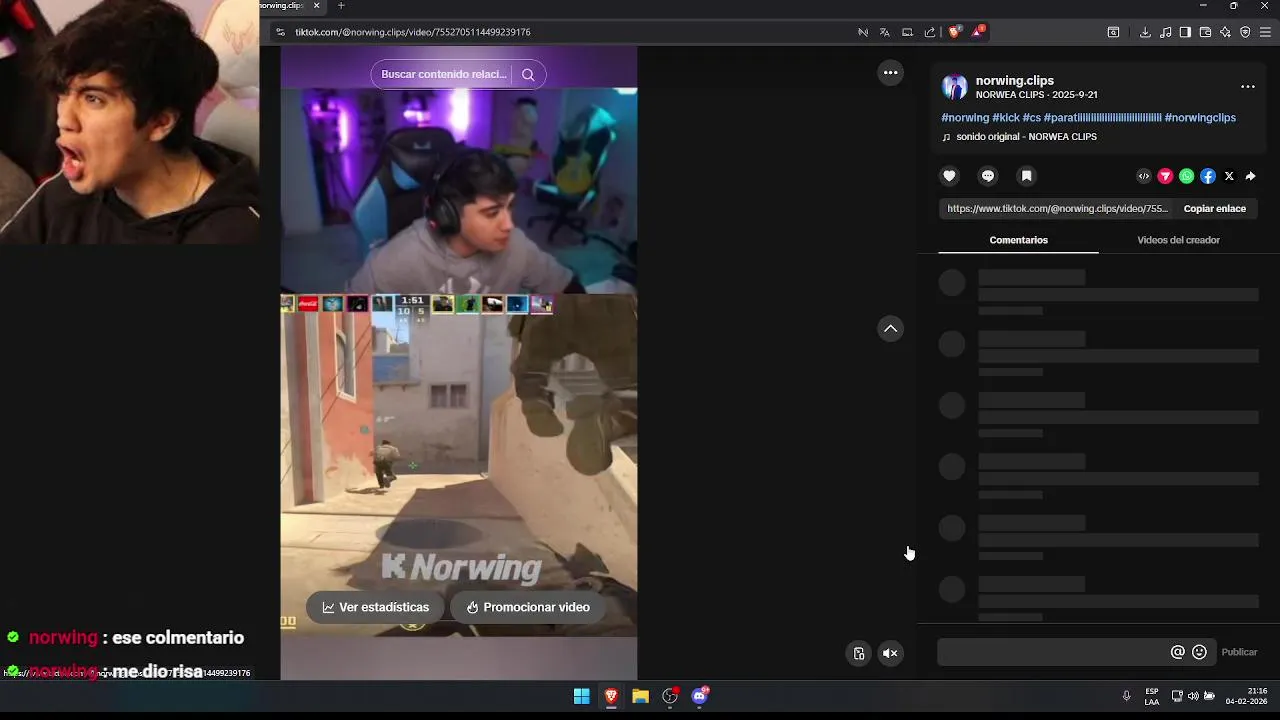Open site settings icon in address bar
The width and height of the screenshot is (1280, 720).
[x=280, y=32]
